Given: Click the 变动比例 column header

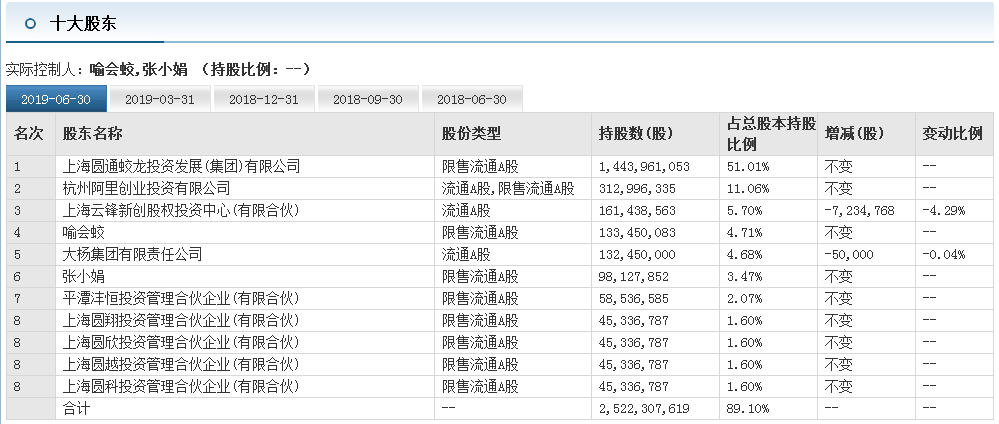Looking at the screenshot, I should [953, 133].
